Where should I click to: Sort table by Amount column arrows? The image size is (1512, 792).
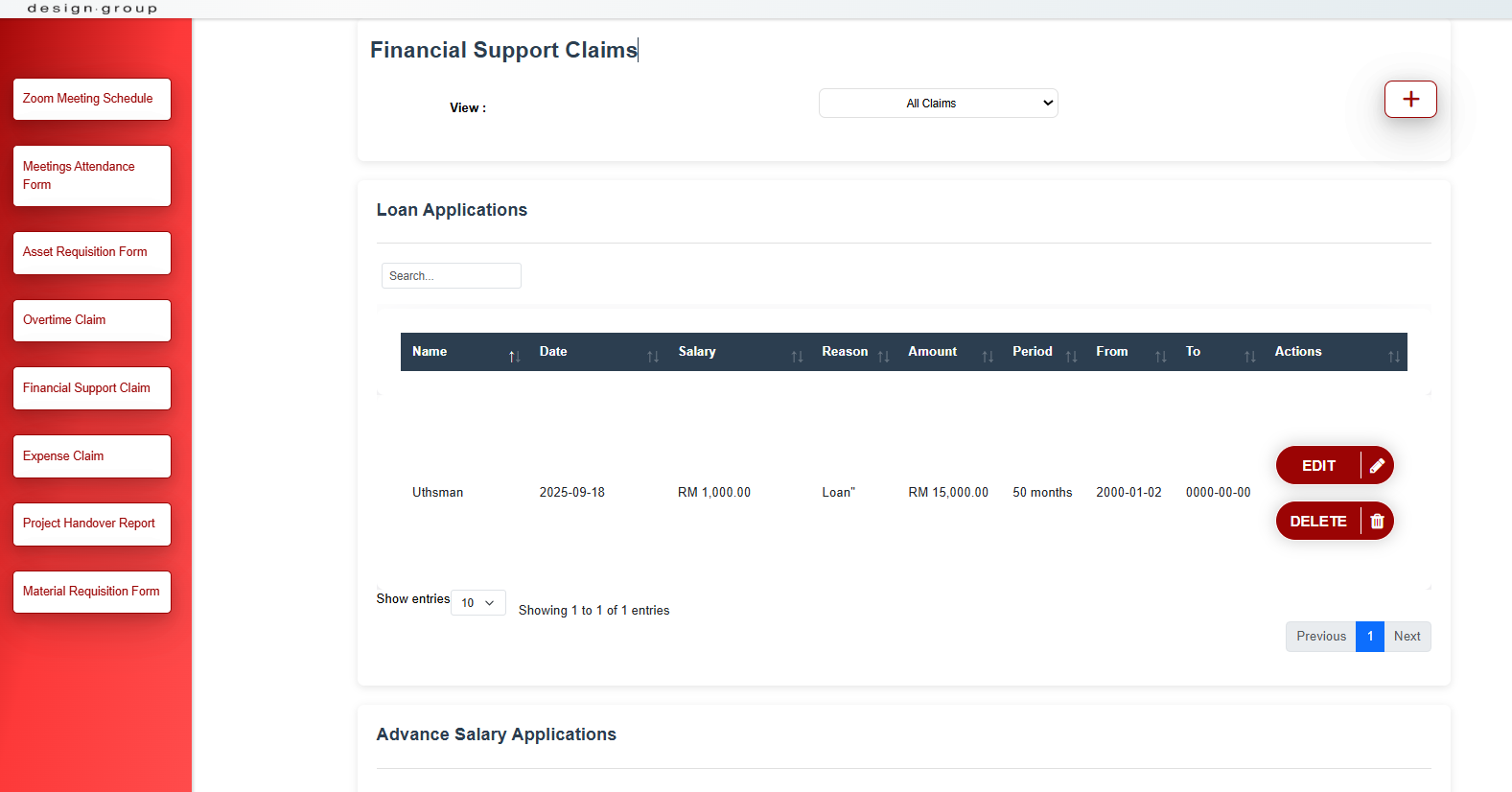click(x=987, y=357)
